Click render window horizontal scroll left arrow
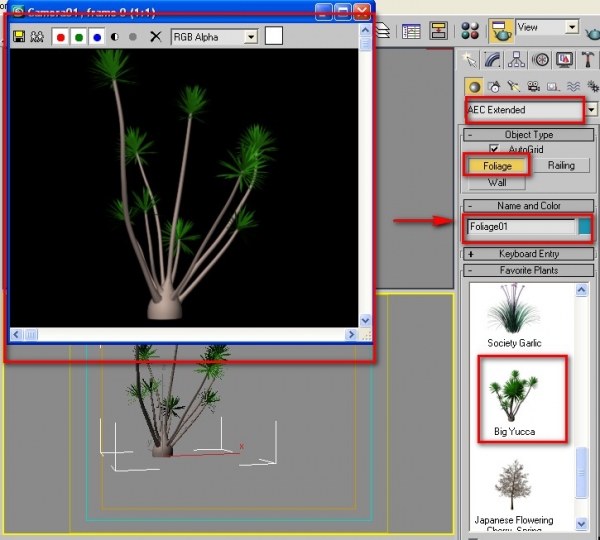600x540 pixels. [16, 334]
